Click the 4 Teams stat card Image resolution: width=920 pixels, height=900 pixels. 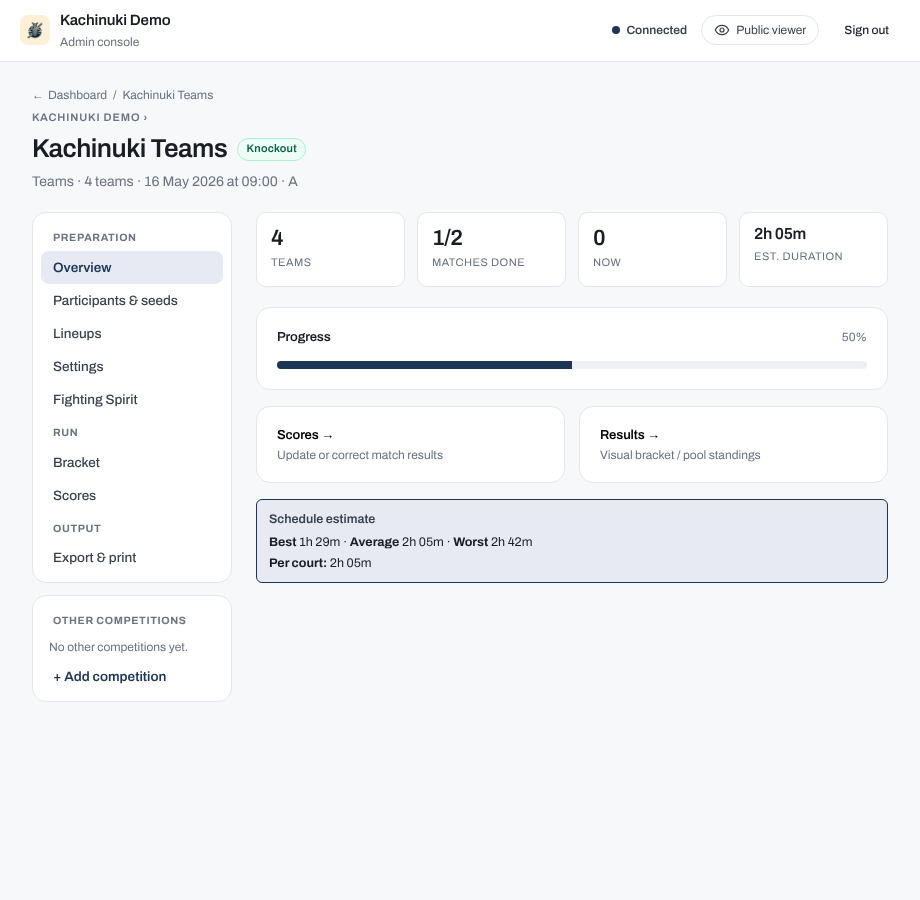click(x=330, y=249)
